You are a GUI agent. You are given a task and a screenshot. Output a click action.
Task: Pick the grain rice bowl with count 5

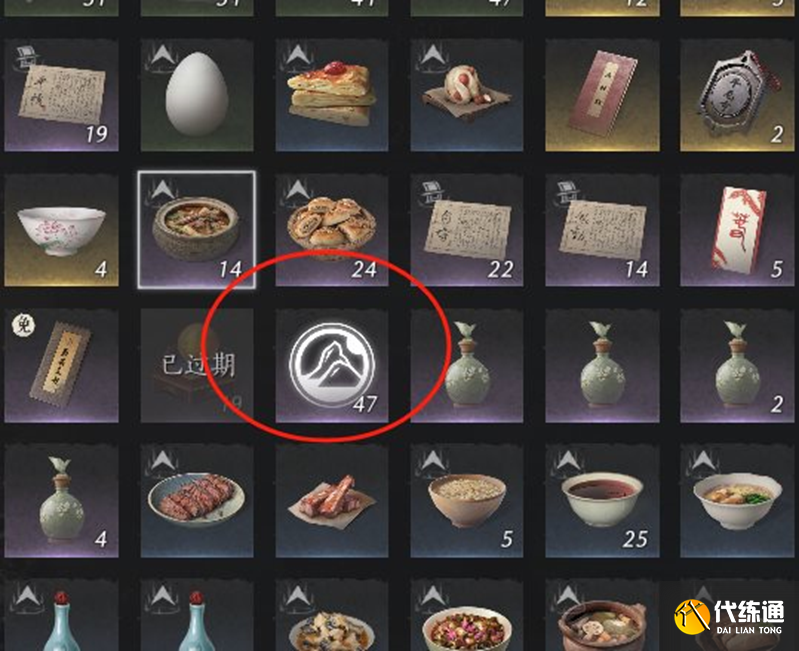tap(467, 500)
